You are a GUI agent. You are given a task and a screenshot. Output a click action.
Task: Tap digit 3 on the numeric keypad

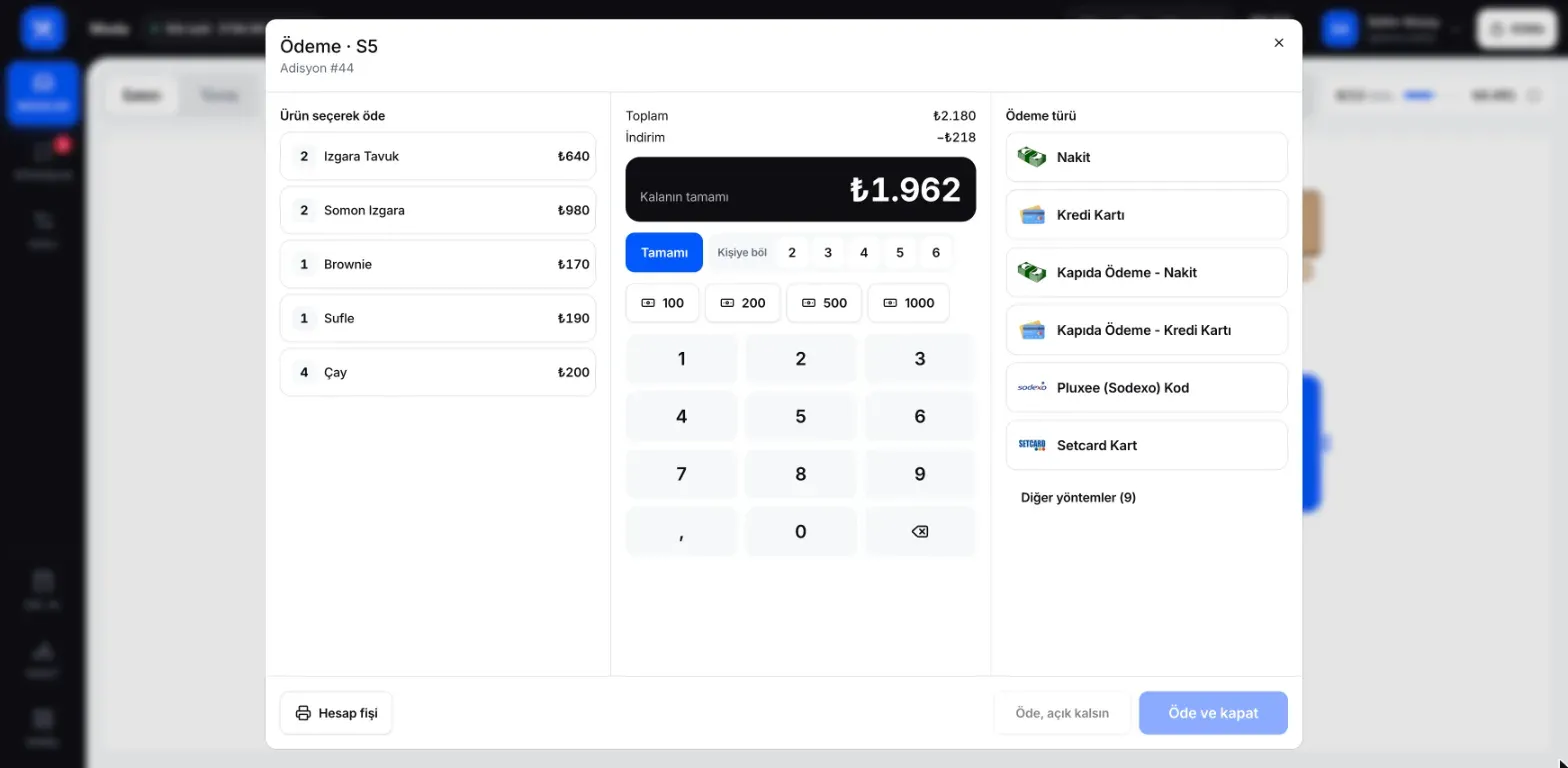920,359
